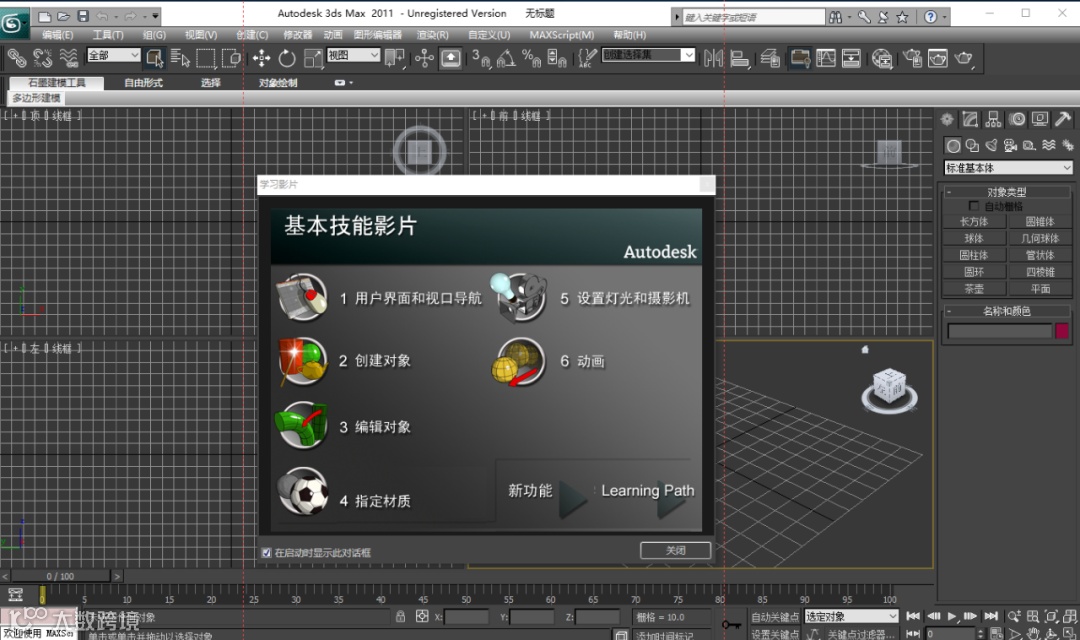This screenshot has height=640, width=1080.
Task: Toggle the Graphite Modeling Tools ribbon icon
Action: [800, 59]
